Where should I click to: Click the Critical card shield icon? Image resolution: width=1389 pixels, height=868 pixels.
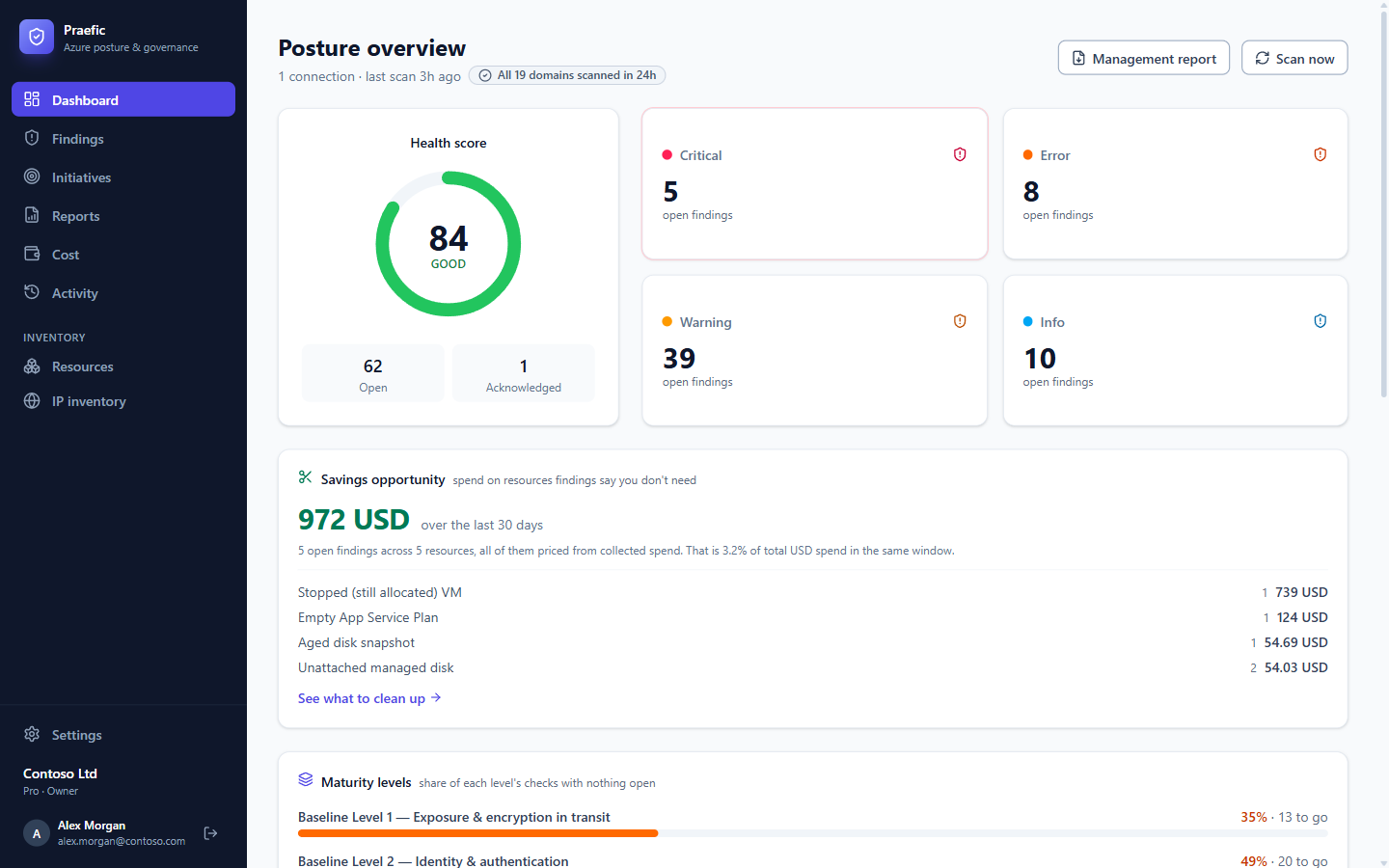(x=960, y=154)
